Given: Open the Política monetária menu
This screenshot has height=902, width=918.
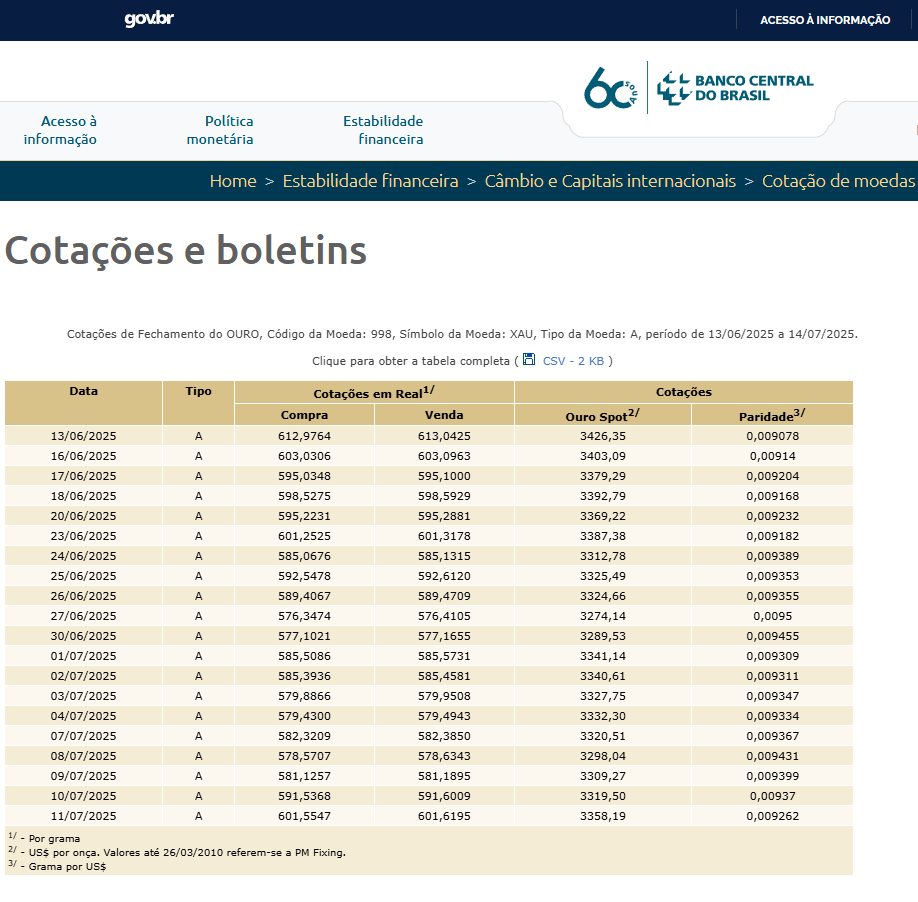Looking at the screenshot, I should coord(220,130).
